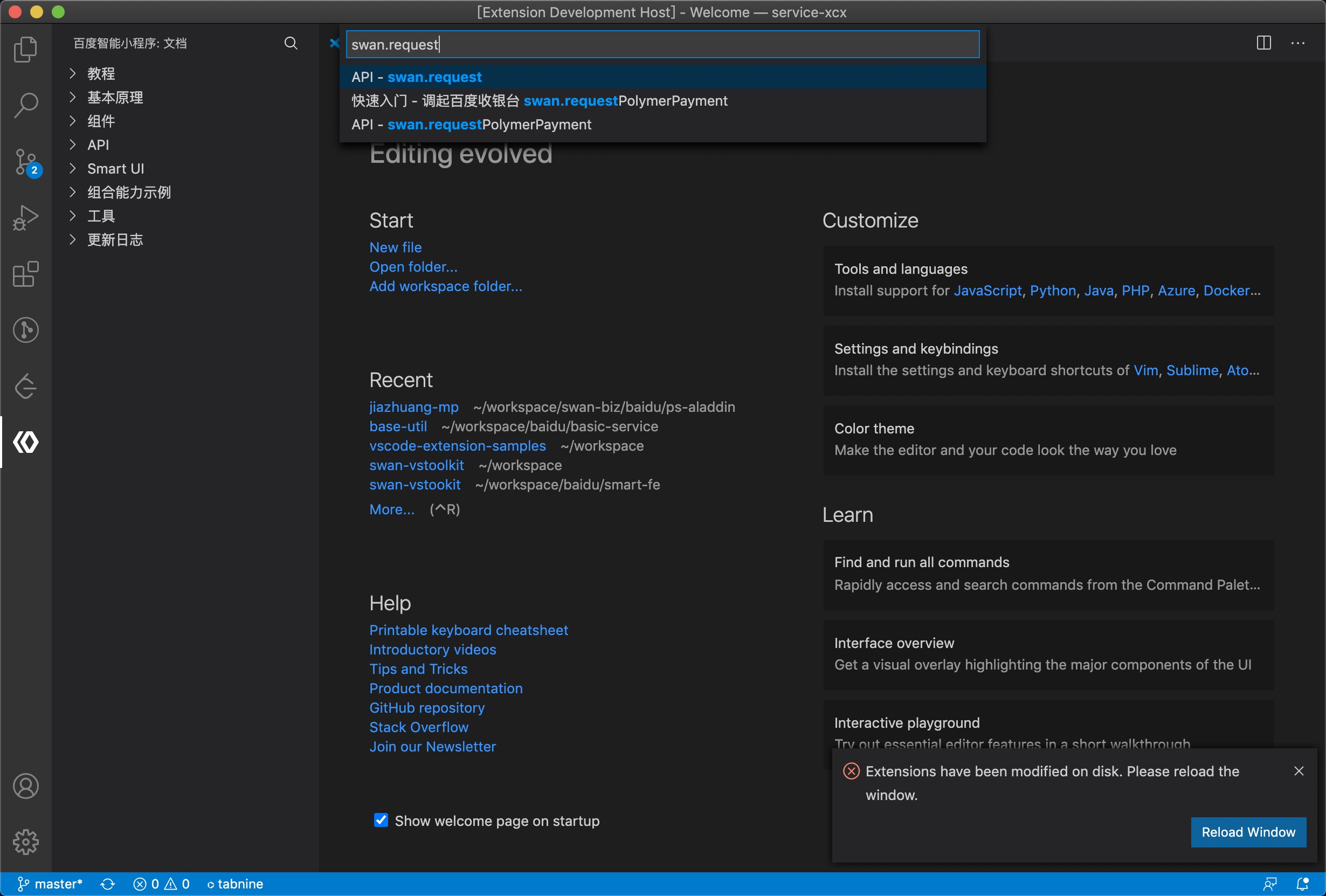Open the Extensions view
The width and height of the screenshot is (1326, 896).
coord(26,274)
